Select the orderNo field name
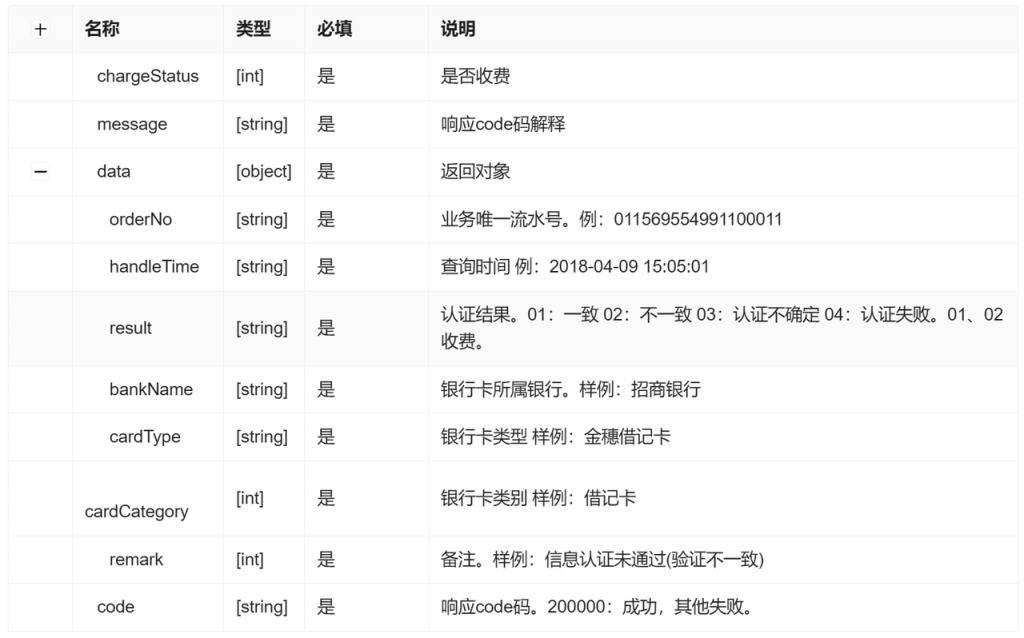This screenshot has height=638, width=1024. (x=141, y=220)
